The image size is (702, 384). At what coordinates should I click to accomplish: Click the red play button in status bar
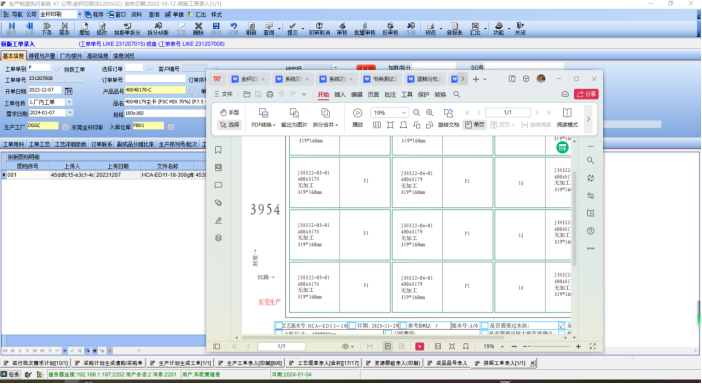tap(419, 346)
